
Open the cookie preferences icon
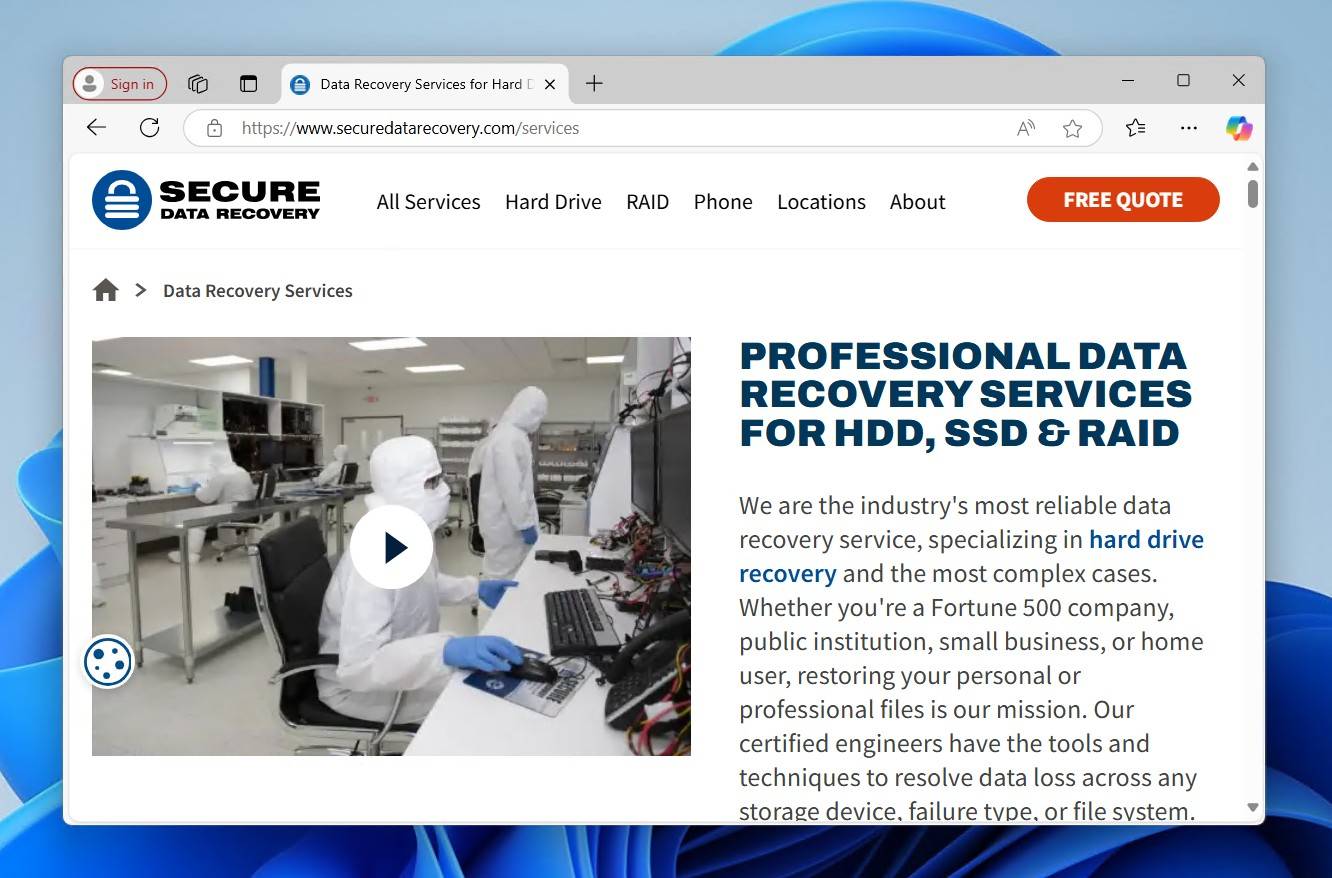[108, 662]
